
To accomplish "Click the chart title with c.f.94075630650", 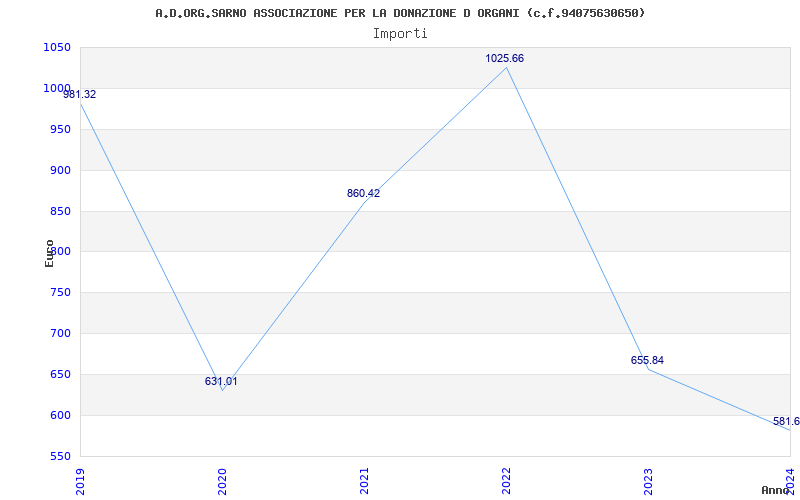I will coord(400,13).
